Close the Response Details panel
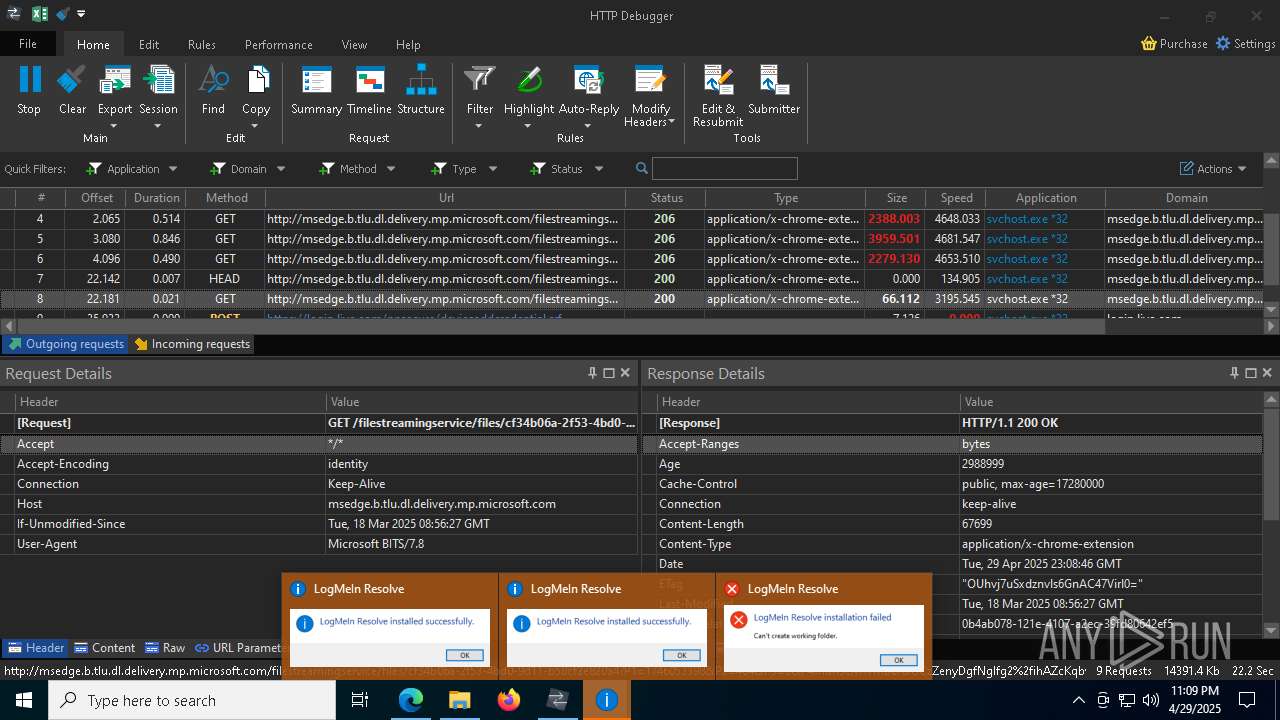1280x720 pixels. tap(1267, 373)
